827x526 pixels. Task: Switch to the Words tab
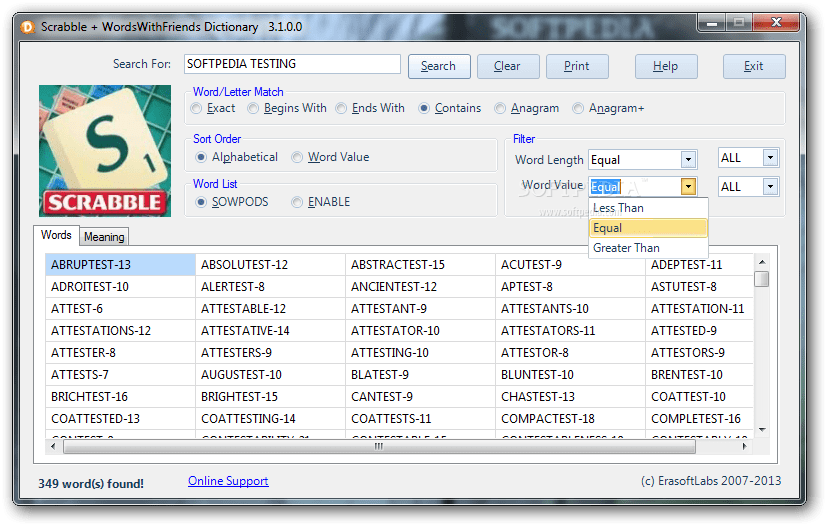[x=56, y=235]
